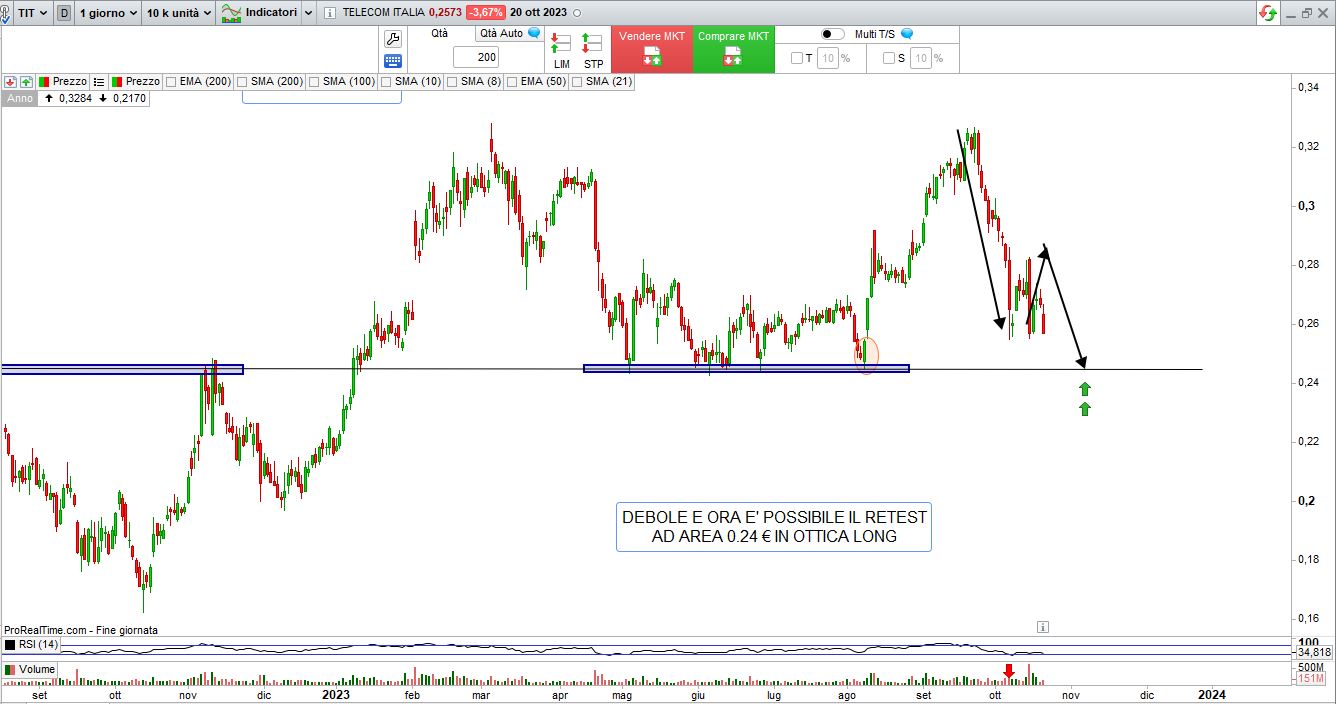Click the RSI black color swatch
Screen dimensions: 1336x704
[10, 645]
